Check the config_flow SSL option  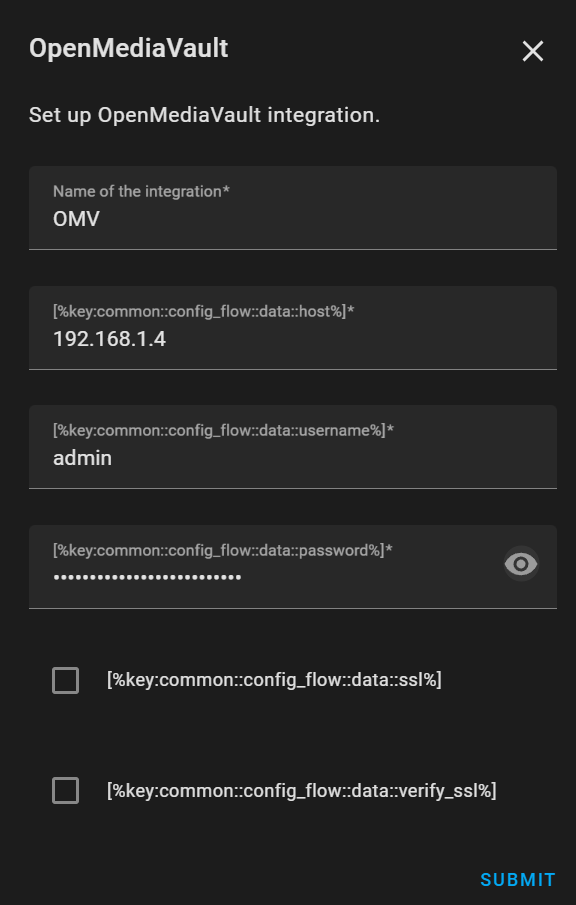(x=65, y=680)
